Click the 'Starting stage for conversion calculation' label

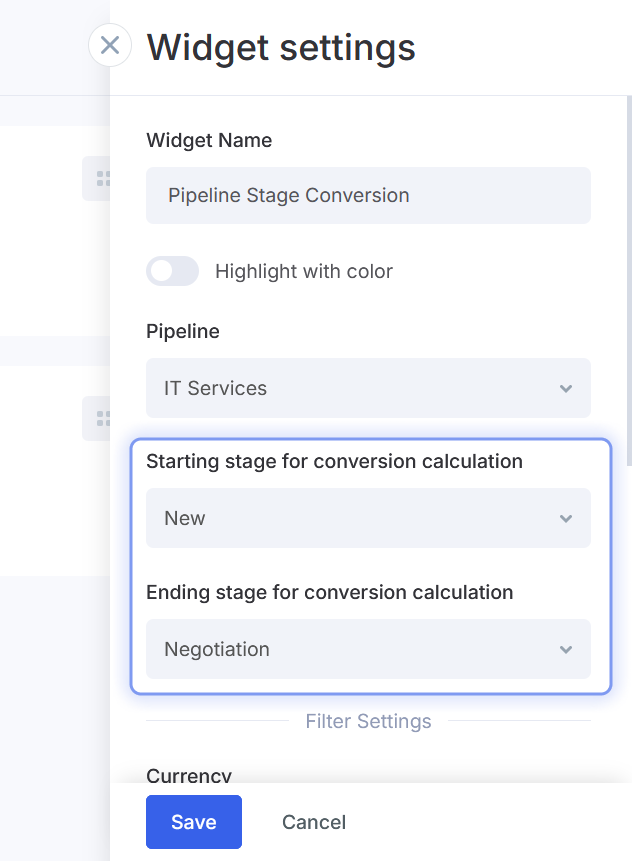click(334, 461)
